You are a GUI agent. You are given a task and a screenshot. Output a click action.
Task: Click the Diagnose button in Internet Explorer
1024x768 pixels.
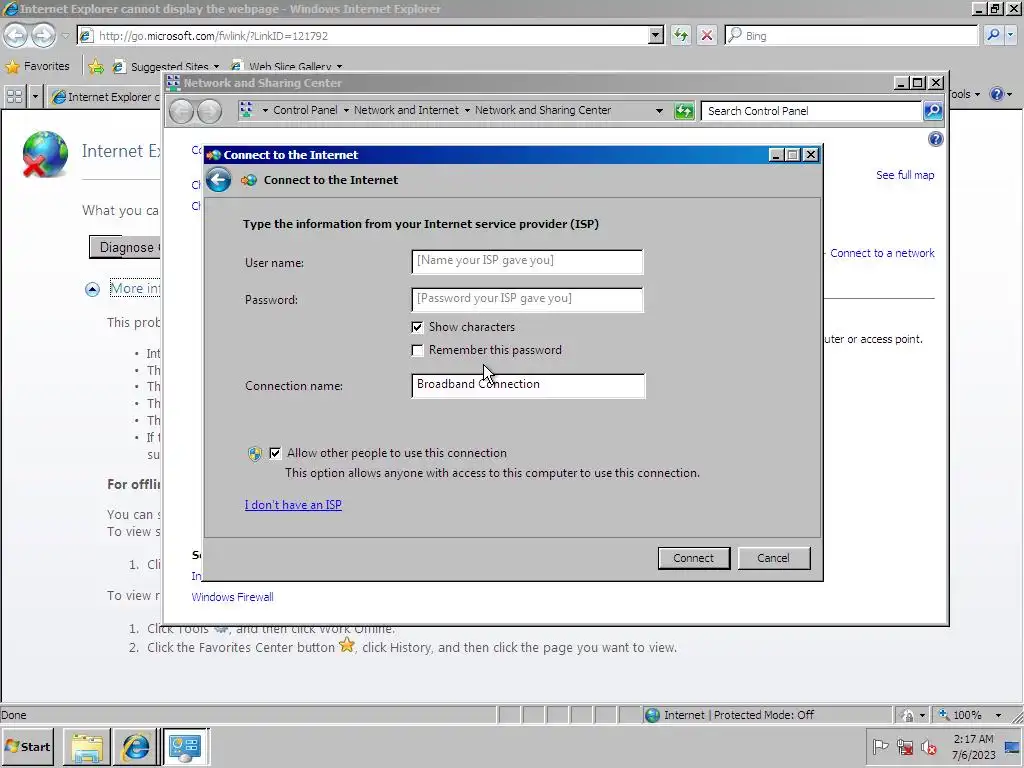pos(125,248)
